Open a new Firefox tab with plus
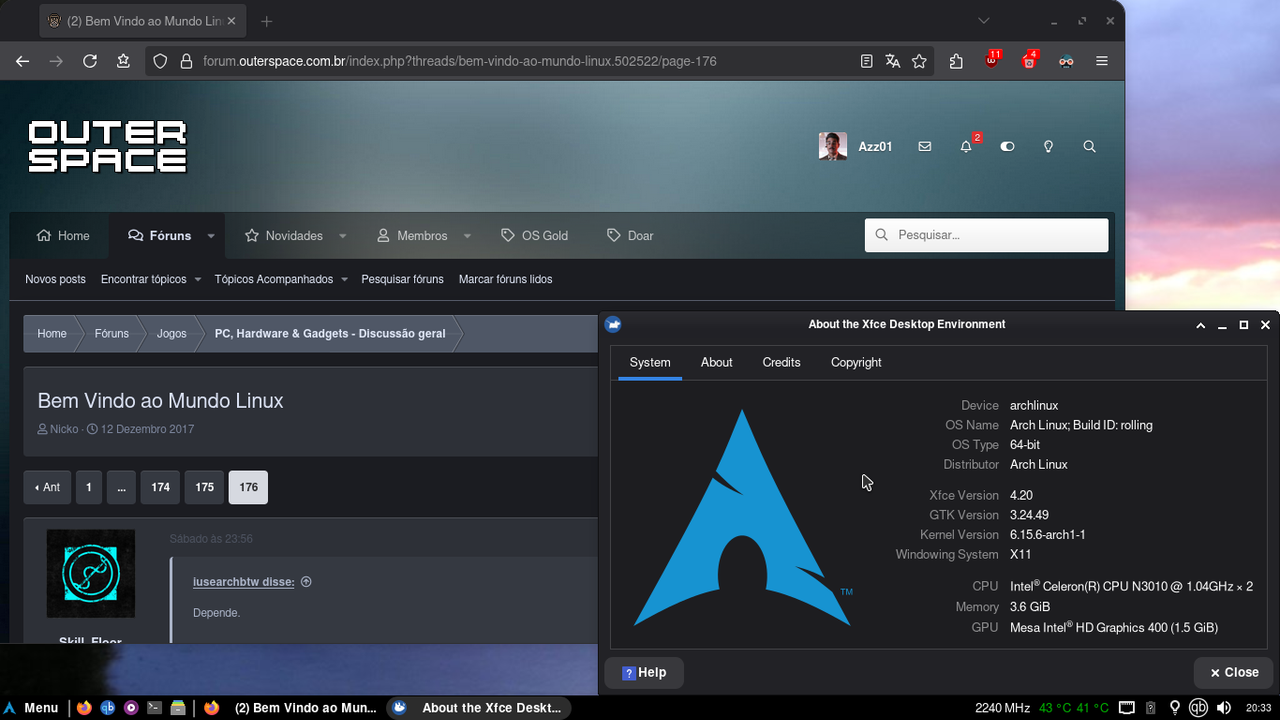Screen dimensions: 1280x720 (266, 21)
